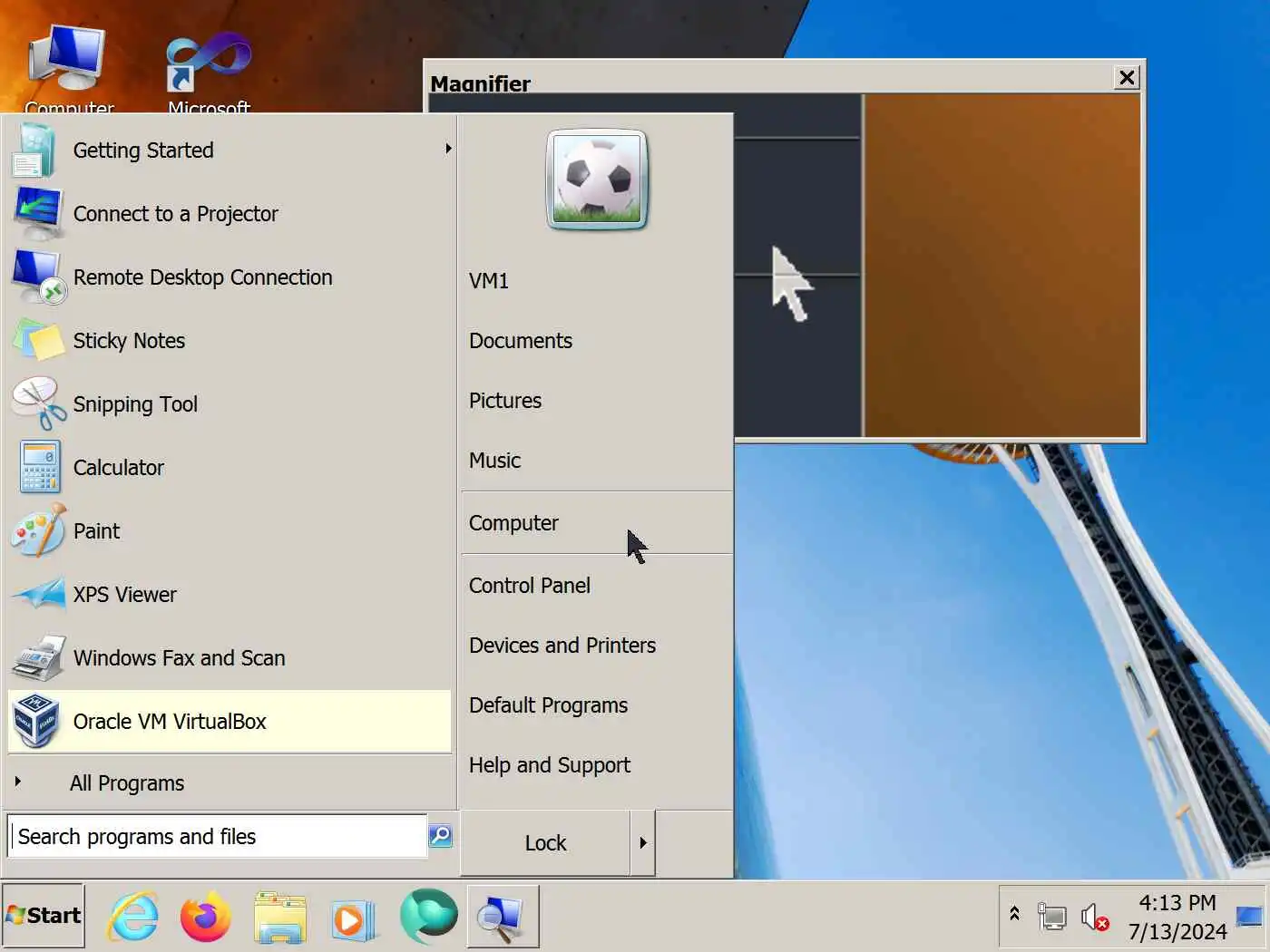Launch the Paint palette icon
Image resolution: width=1270 pixels, height=952 pixels.
pyautogui.click(x=38, y=531)
